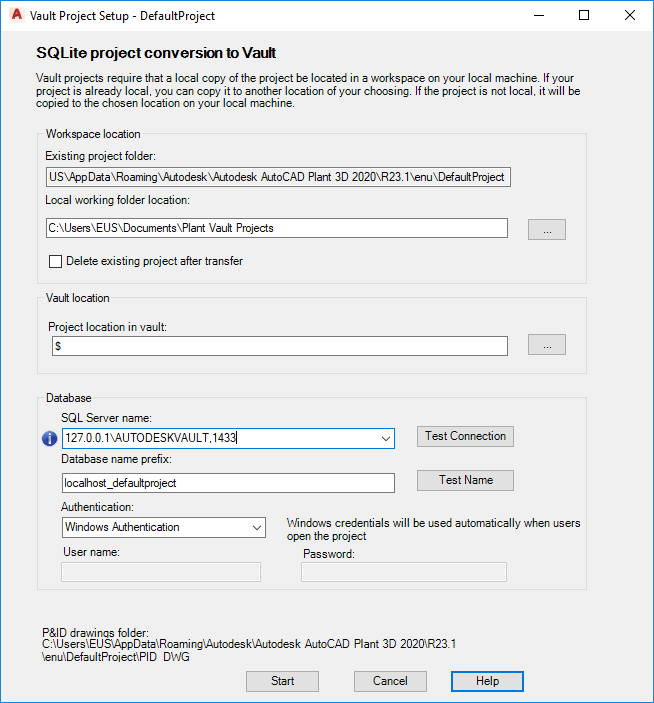This screenshot has height=703, width=654.
Task: Click the blue info icon beside SQL Server name
Action: coord(50,438)
